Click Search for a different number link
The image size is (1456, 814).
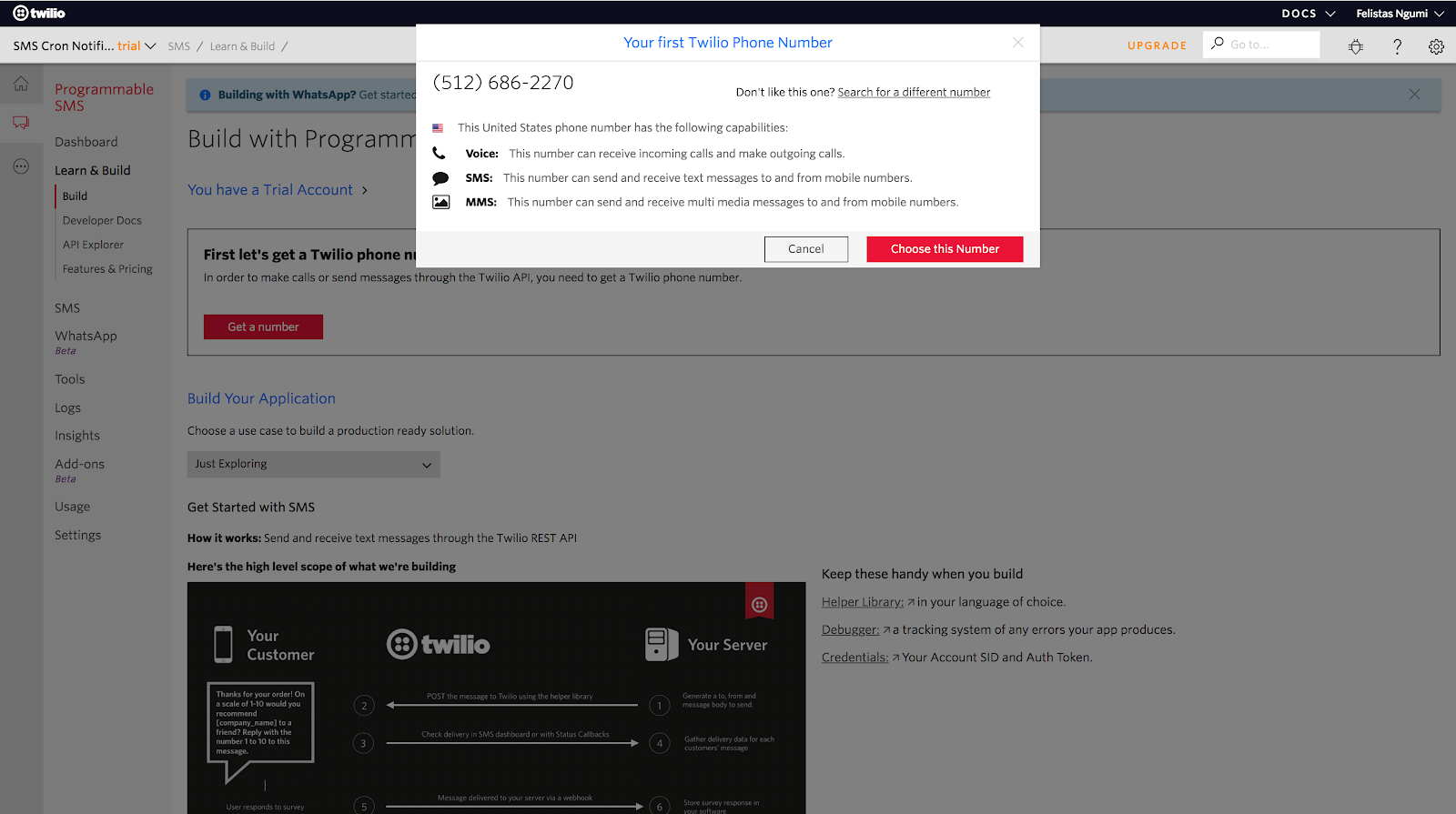coord(914,92)
